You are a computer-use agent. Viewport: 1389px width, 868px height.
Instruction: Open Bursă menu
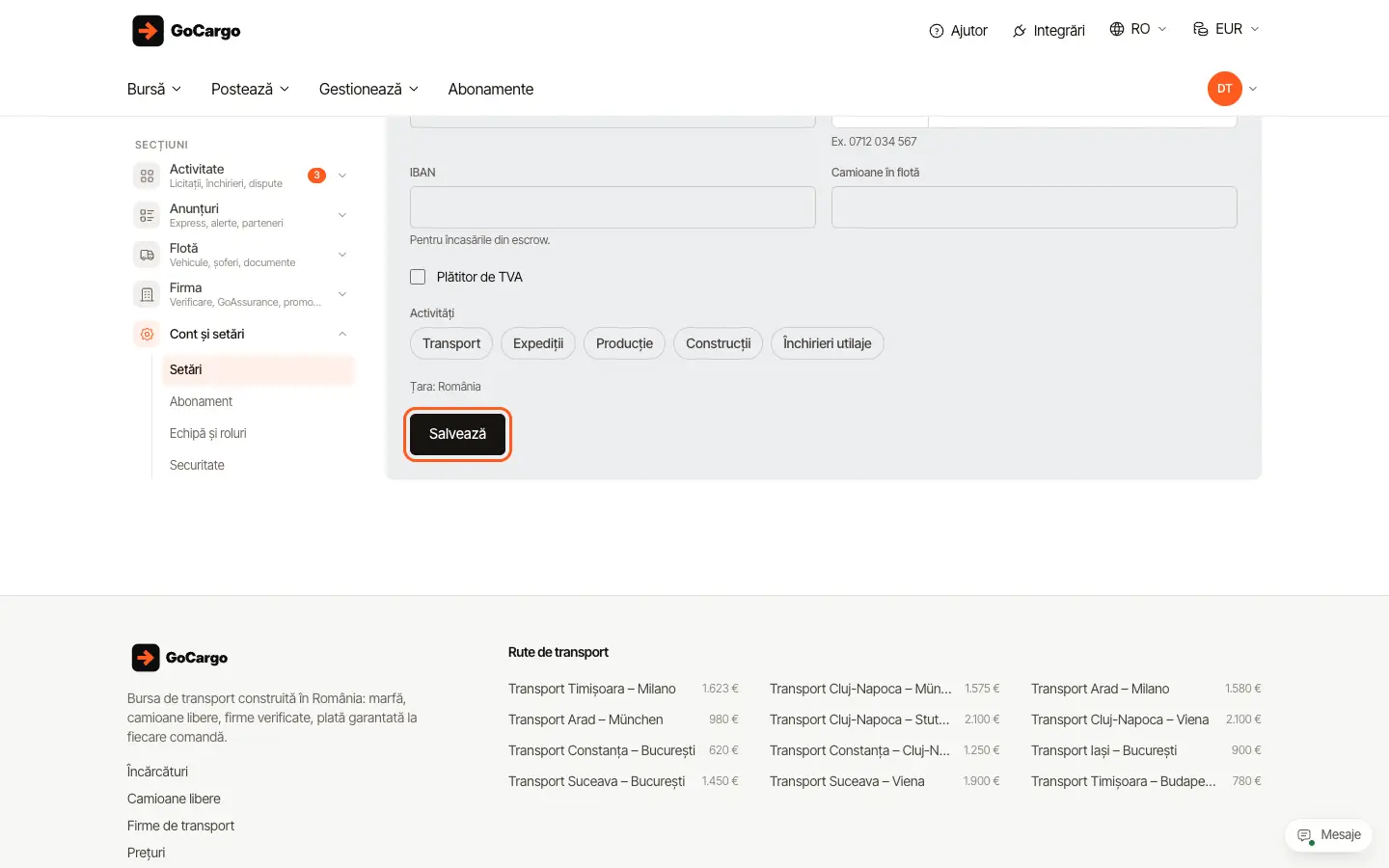click(154, 89)
